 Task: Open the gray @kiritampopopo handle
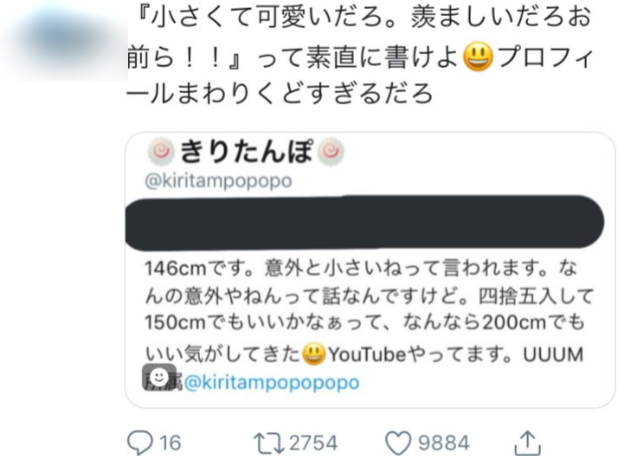(x=218, y=181)
